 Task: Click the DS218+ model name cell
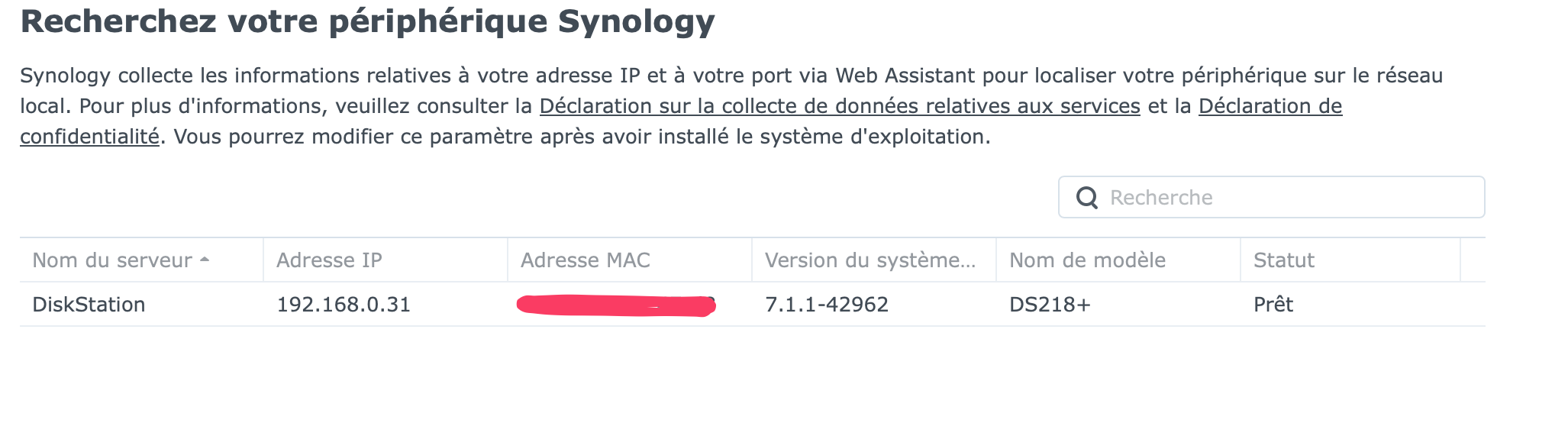1050,305
